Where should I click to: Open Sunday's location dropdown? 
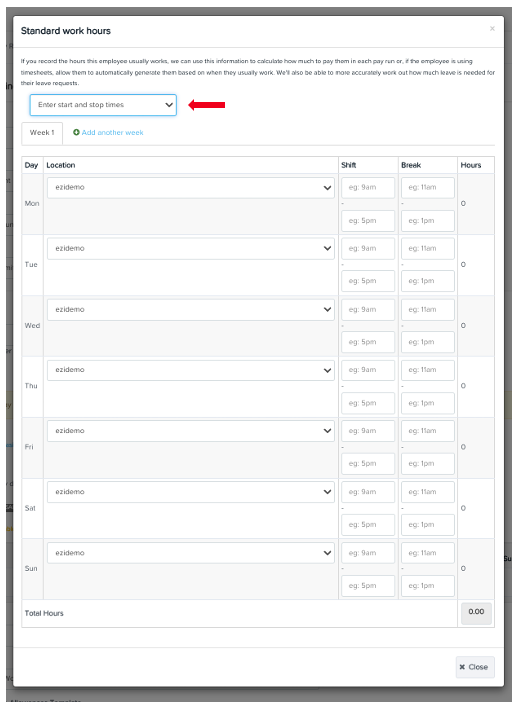point(191,553)
